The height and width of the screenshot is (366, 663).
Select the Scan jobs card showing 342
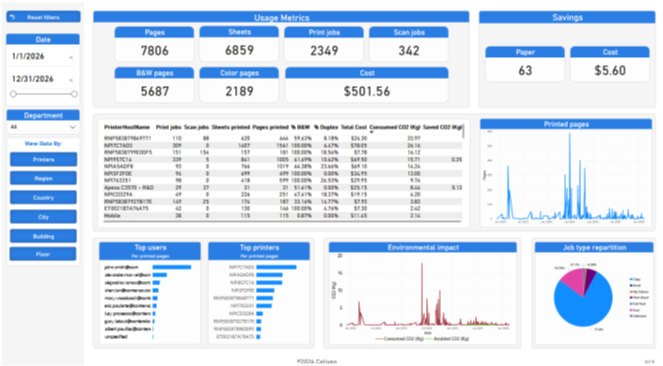pos(409,44)
